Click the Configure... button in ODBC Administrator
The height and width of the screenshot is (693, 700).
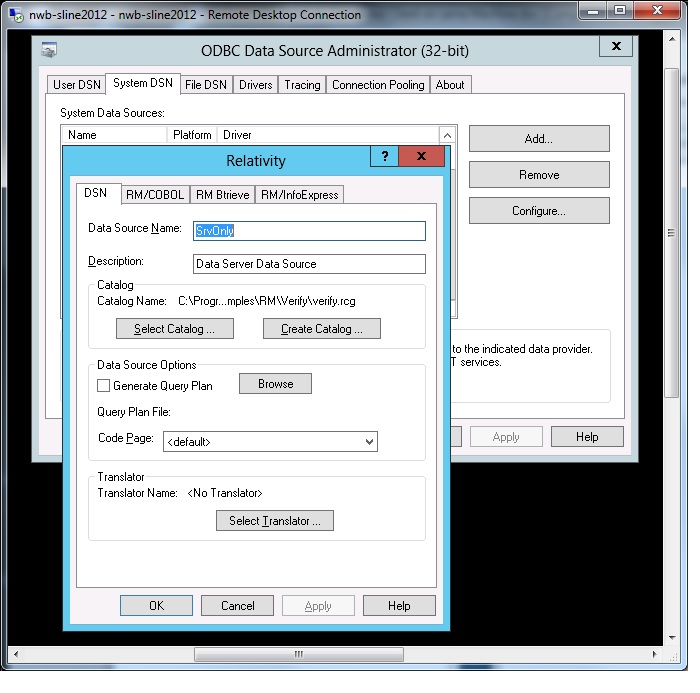539,211
